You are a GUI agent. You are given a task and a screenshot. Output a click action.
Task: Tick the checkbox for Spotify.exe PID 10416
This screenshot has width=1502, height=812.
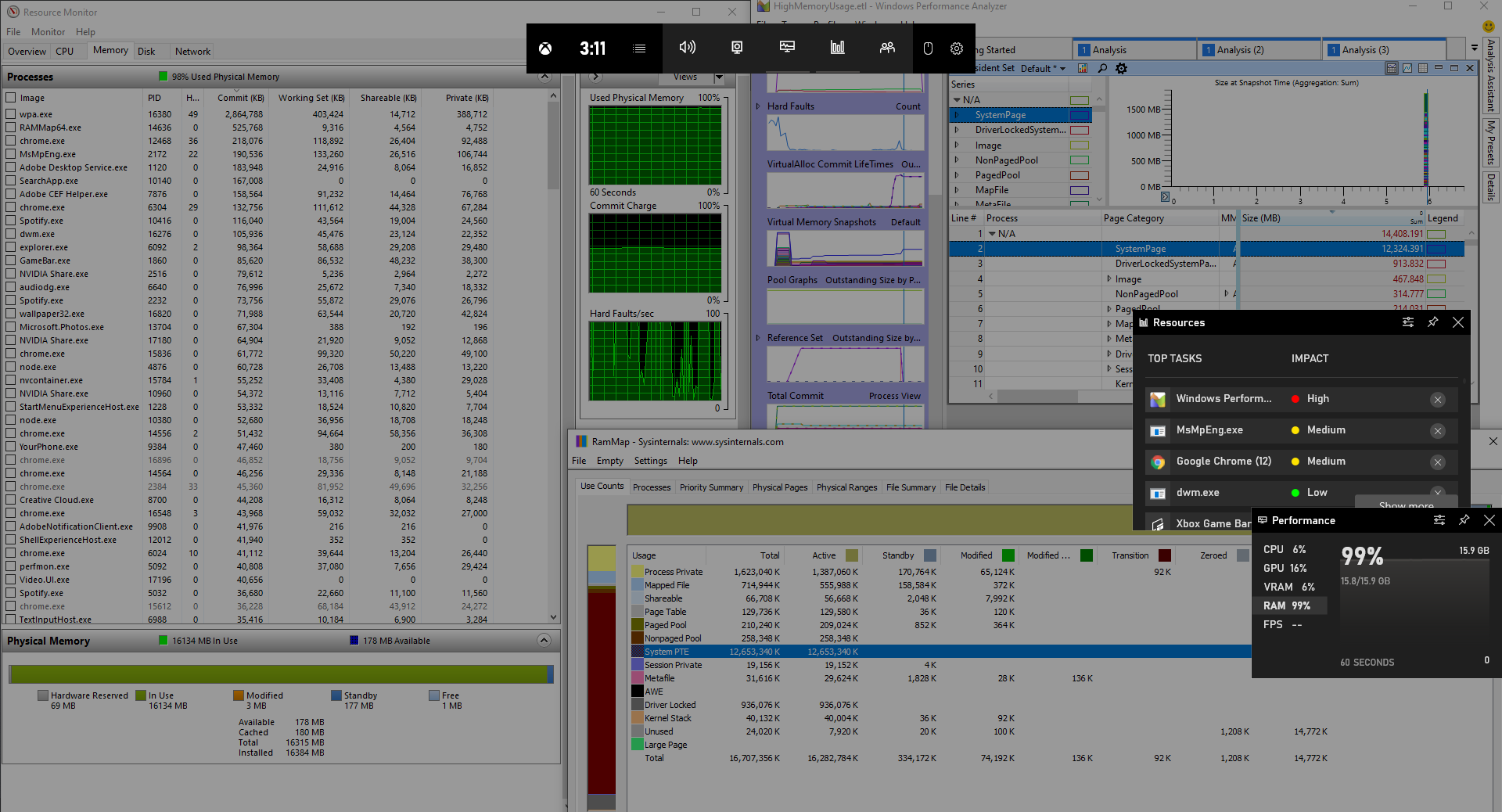tap(11, 221)
